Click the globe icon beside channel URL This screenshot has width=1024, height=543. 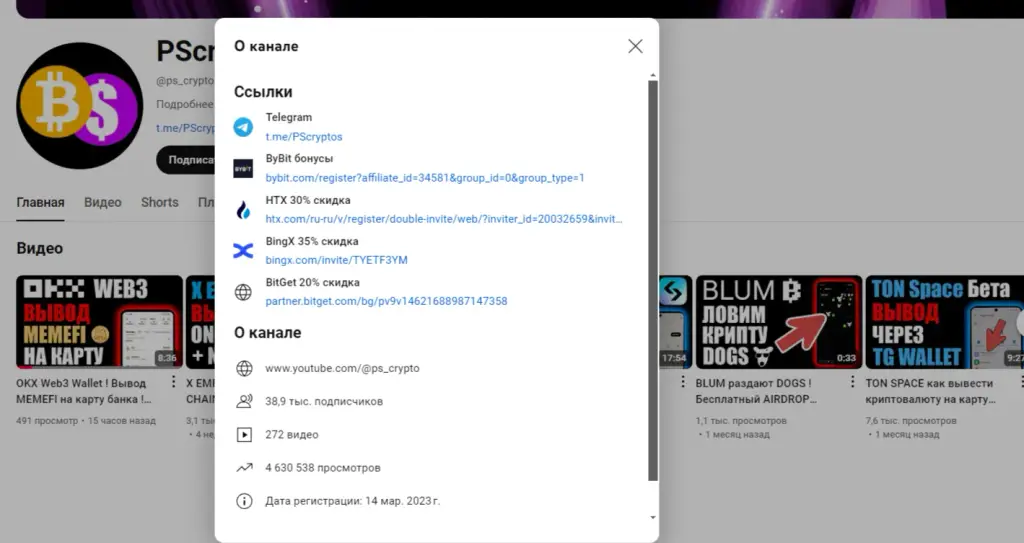(244, 369)
